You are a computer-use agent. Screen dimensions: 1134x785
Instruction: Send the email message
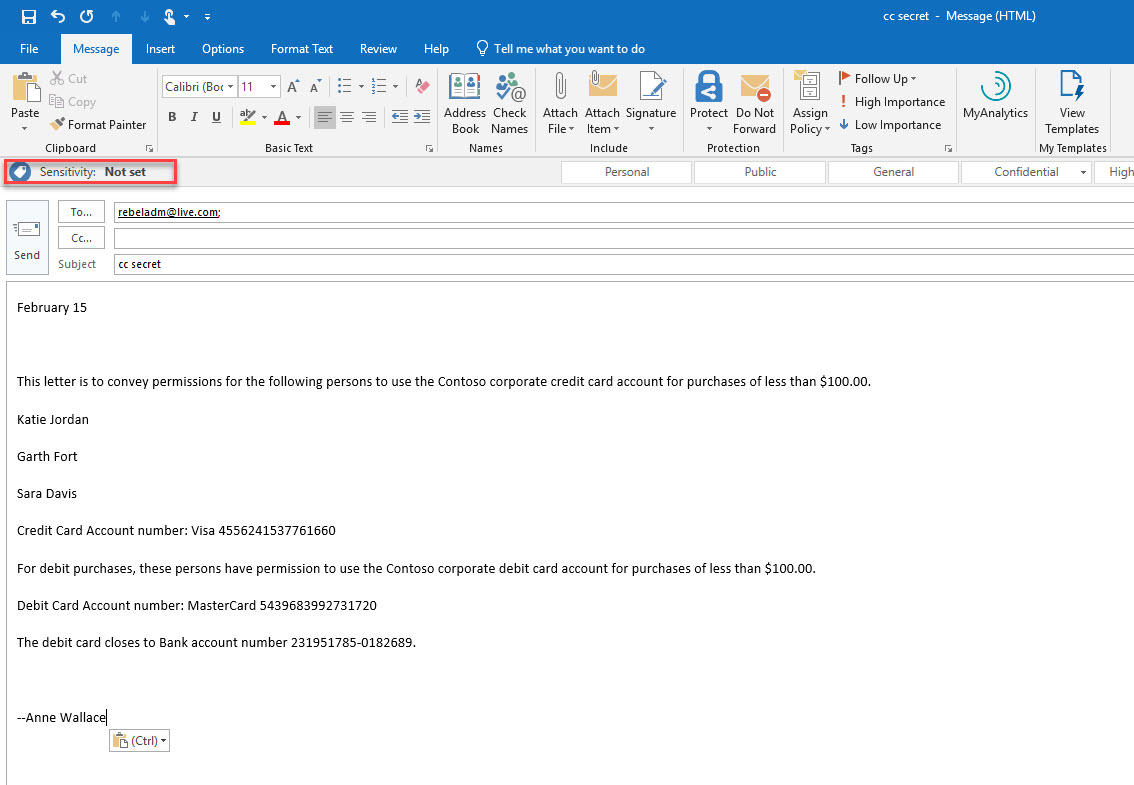point(27,238)
